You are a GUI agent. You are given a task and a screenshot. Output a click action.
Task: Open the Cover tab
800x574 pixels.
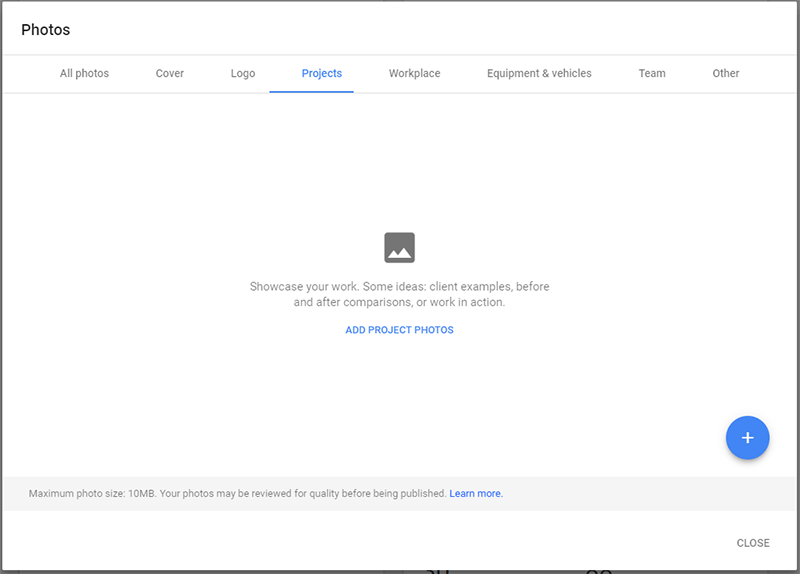[x=170, y=73]
